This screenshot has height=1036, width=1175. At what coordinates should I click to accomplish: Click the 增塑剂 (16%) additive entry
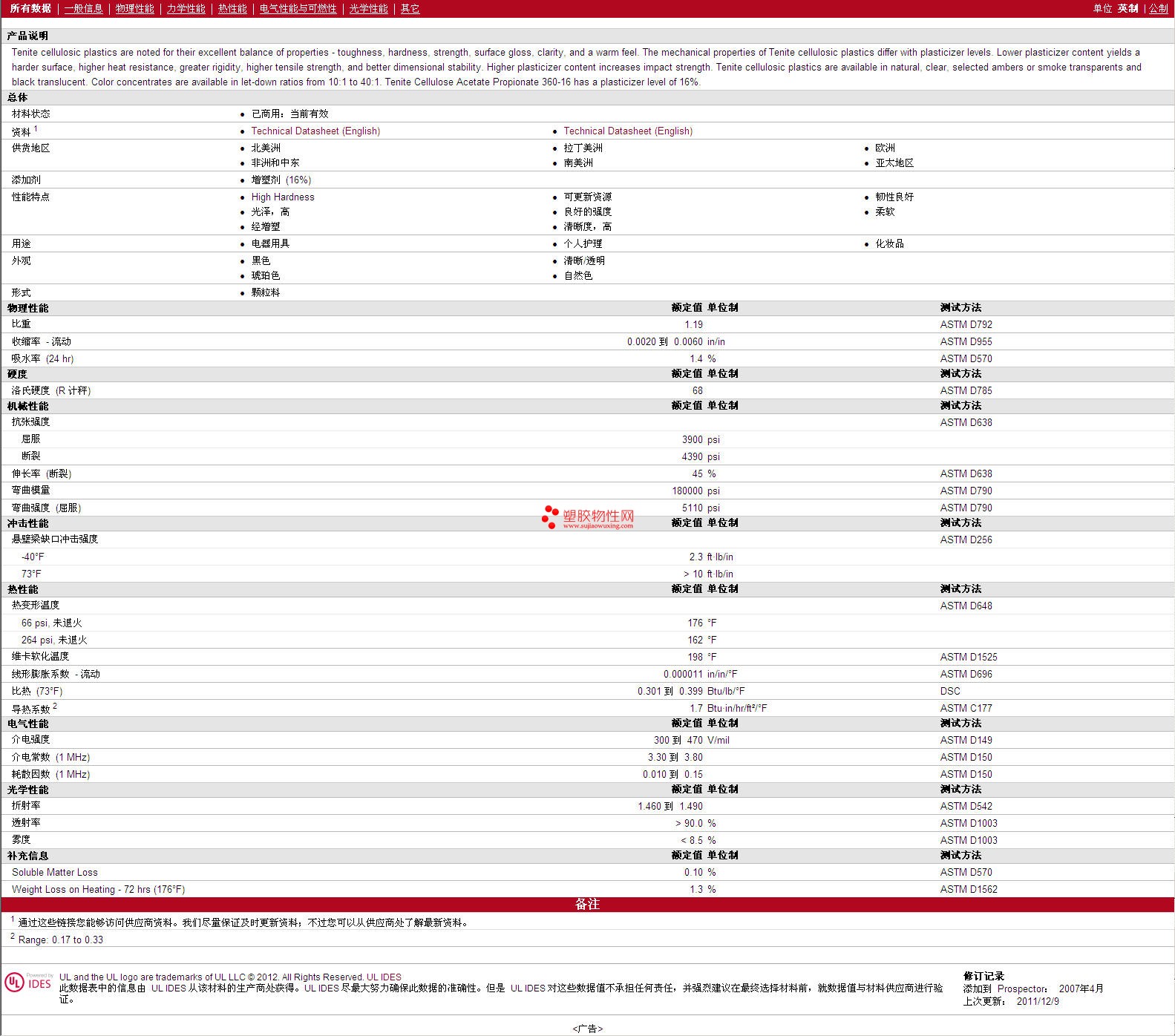(281, 180)
